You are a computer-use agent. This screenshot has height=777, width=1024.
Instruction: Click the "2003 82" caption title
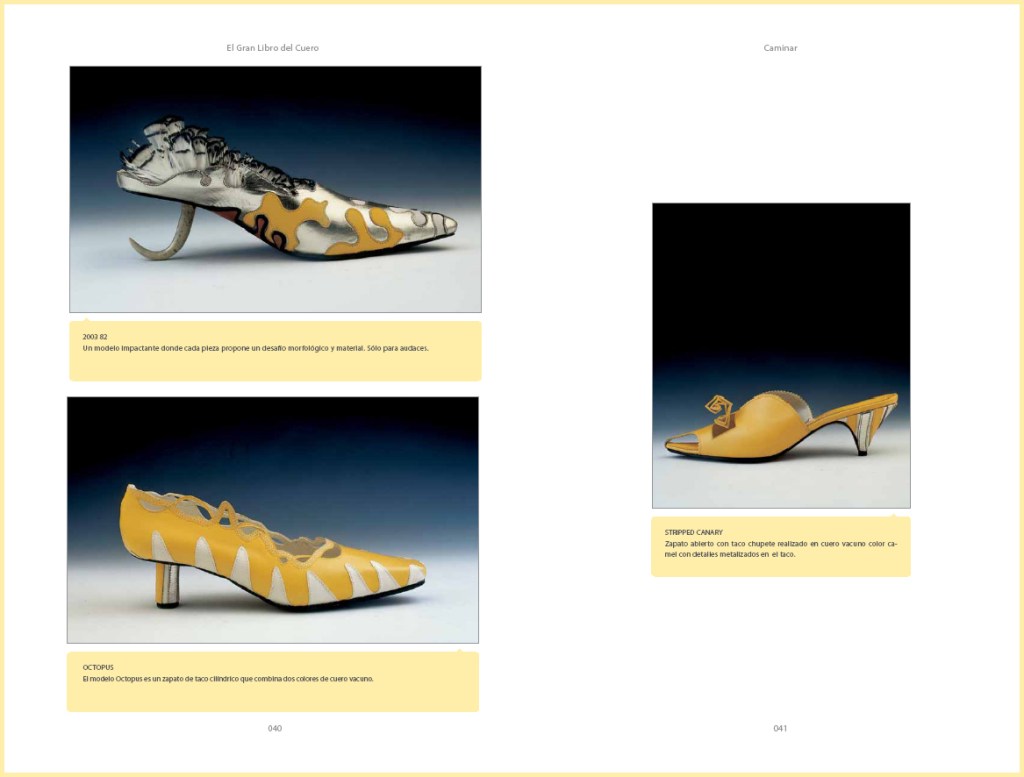click(x=95, y=337)
